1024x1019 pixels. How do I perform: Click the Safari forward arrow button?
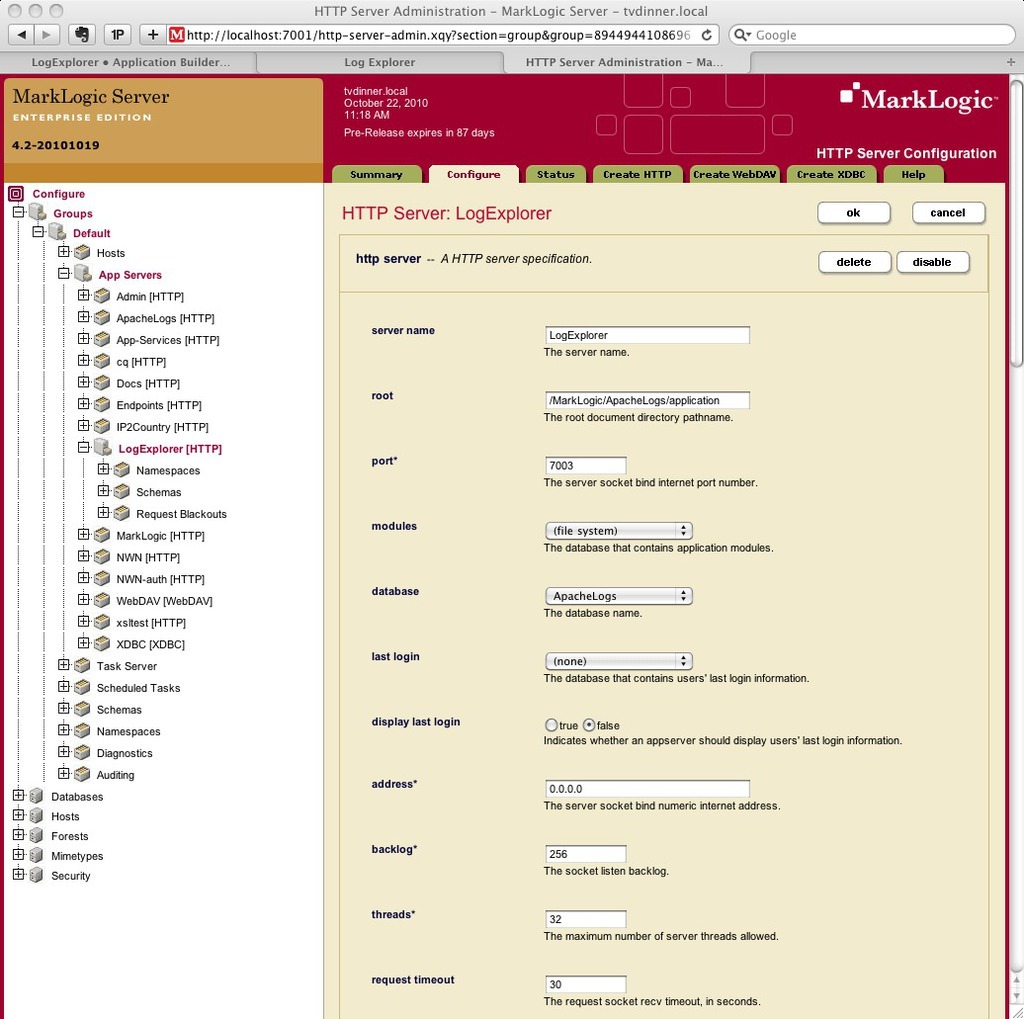[46, 35]
